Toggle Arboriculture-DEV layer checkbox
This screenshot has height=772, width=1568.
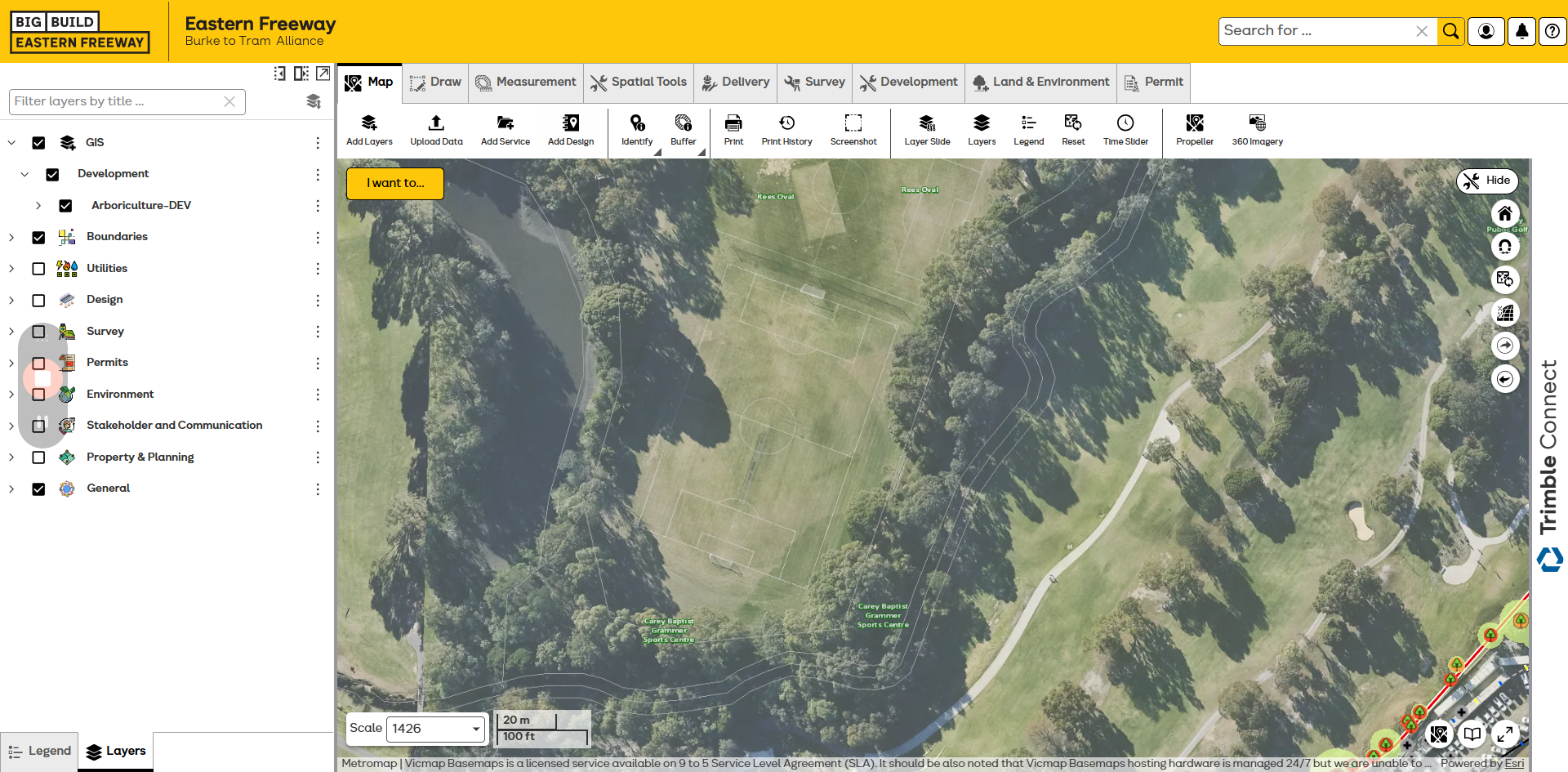tap(65, 206)
